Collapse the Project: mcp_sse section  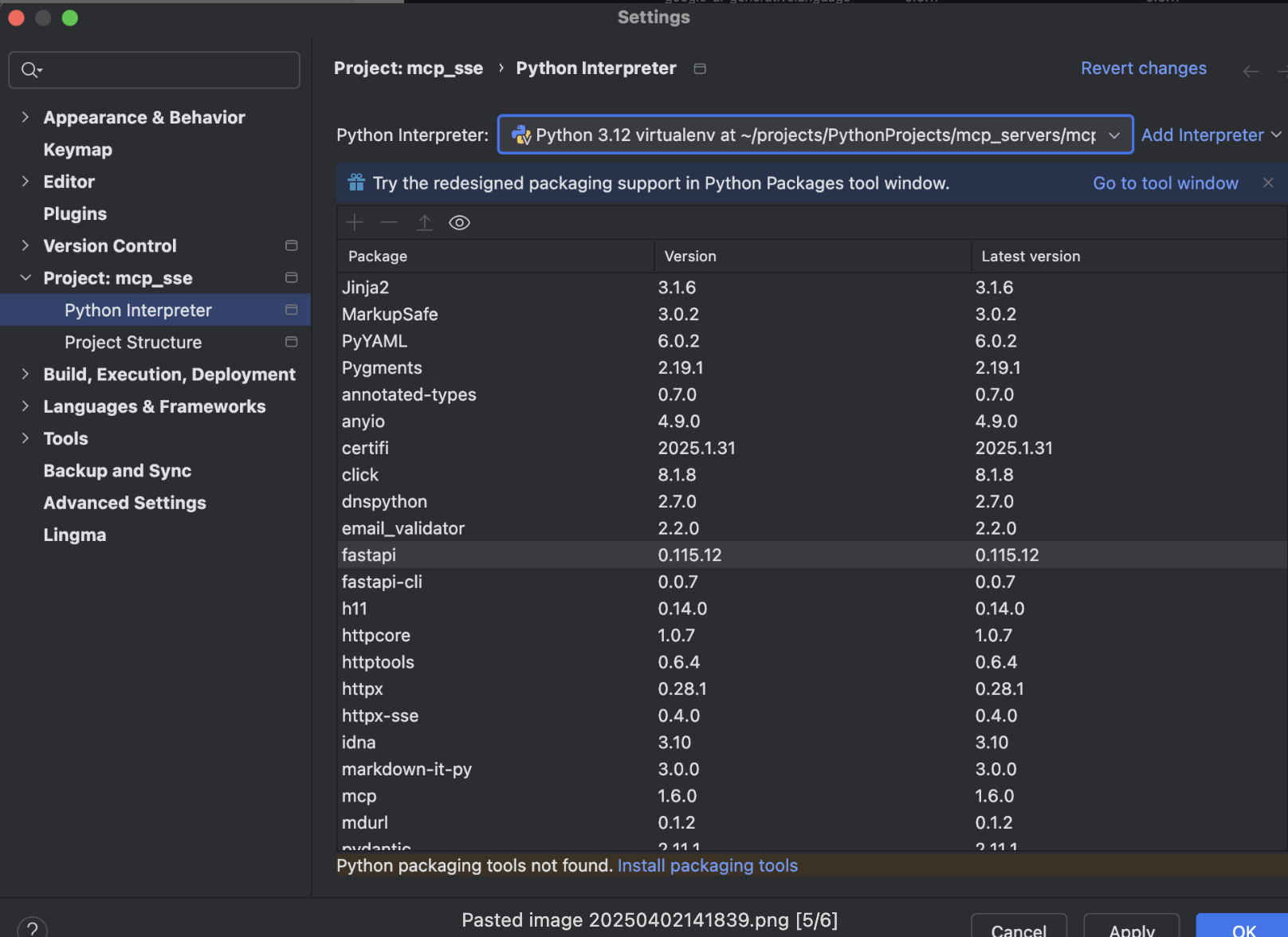point(26,277)
